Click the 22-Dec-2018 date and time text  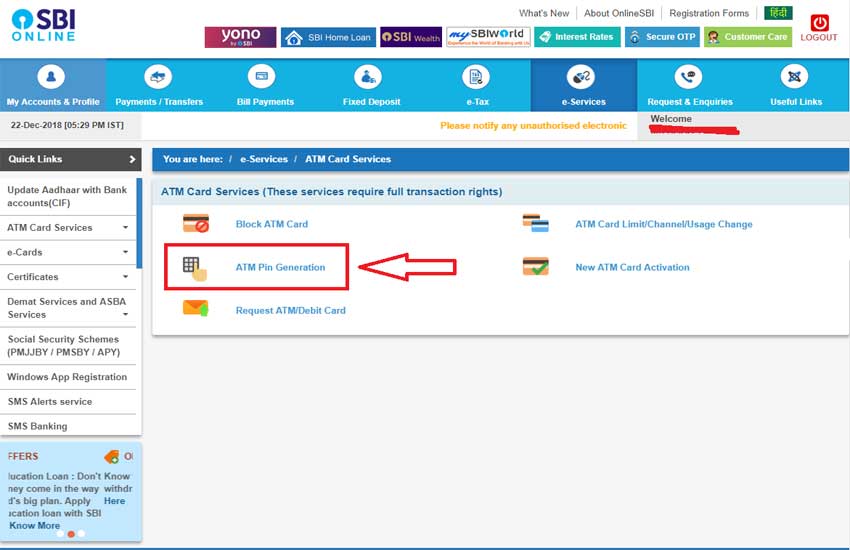(x=67, y=125)
